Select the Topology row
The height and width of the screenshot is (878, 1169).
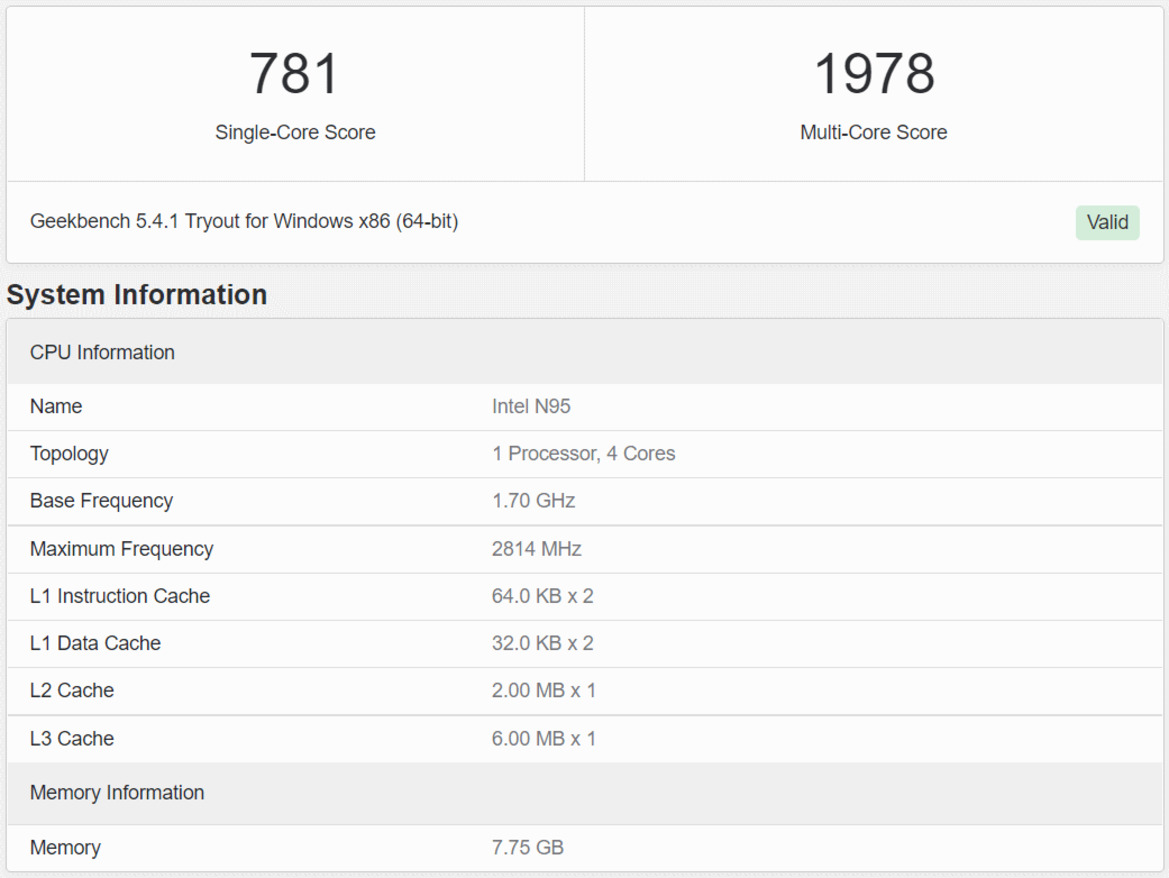coord(70,453)
